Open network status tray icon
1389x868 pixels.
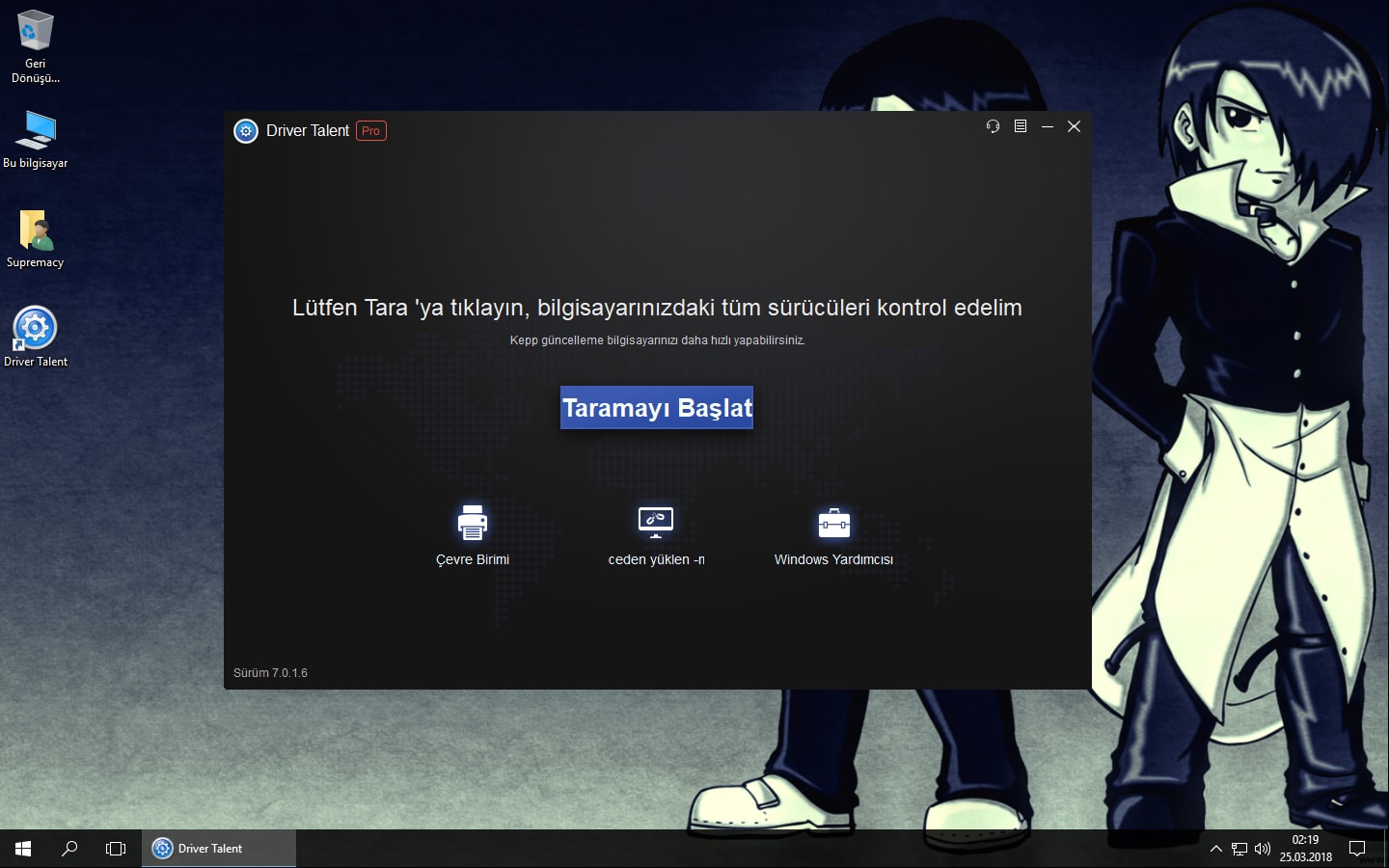(x=1239, y=849)
